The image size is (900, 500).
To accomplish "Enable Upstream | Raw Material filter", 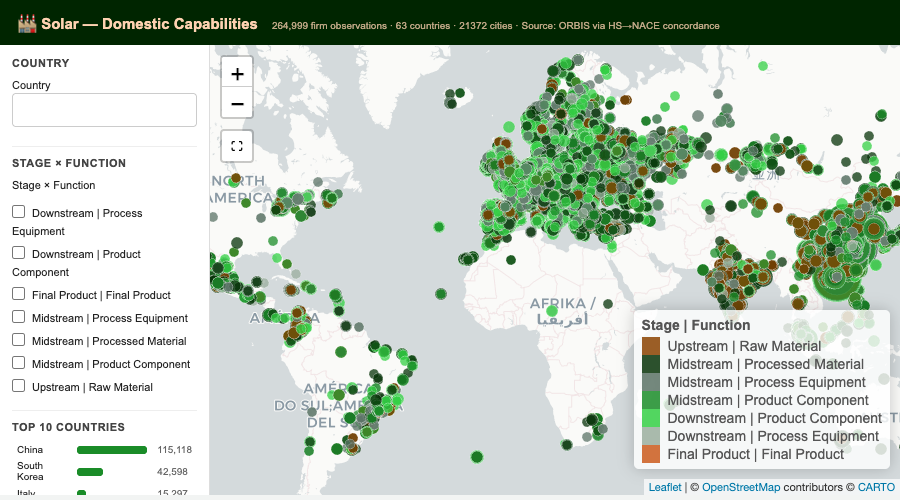I will pos(18,386).
